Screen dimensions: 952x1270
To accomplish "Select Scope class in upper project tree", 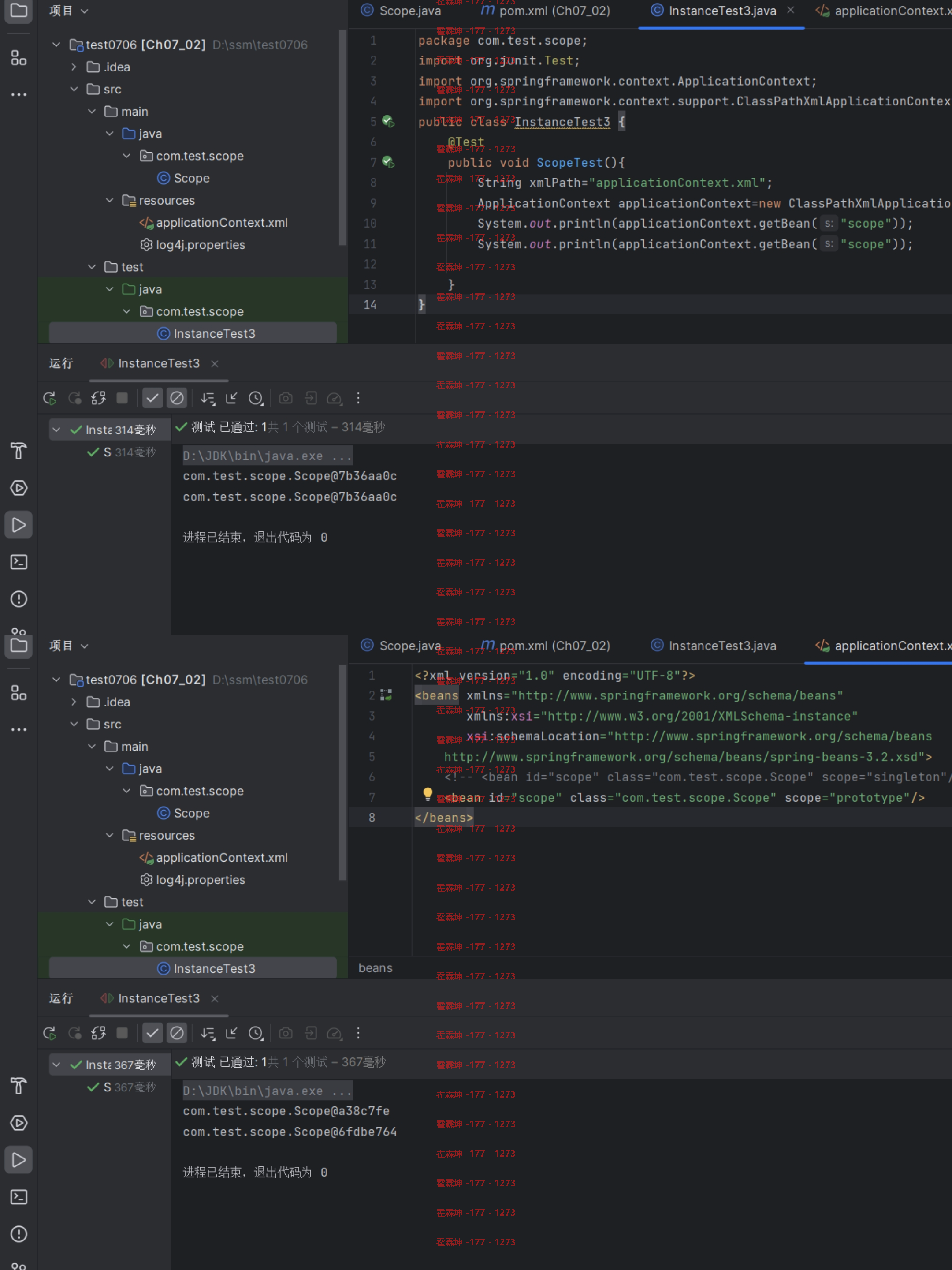I will click(x=183, y=178).
